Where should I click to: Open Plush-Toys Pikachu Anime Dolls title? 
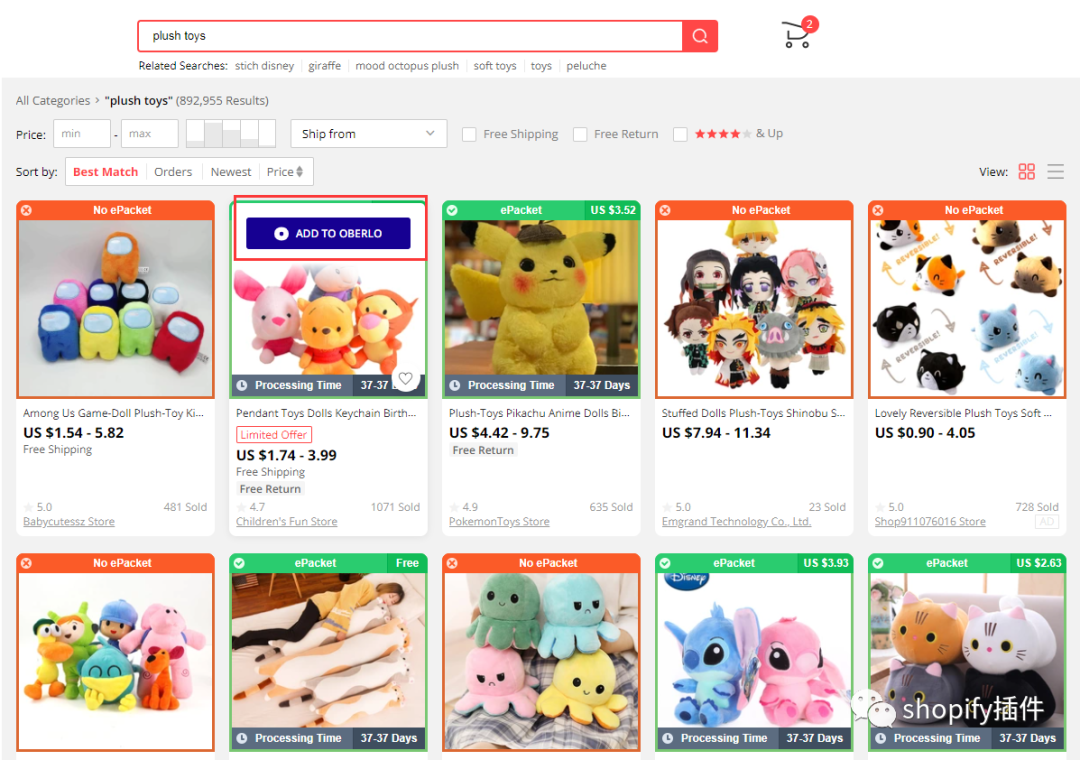point(539,413)
